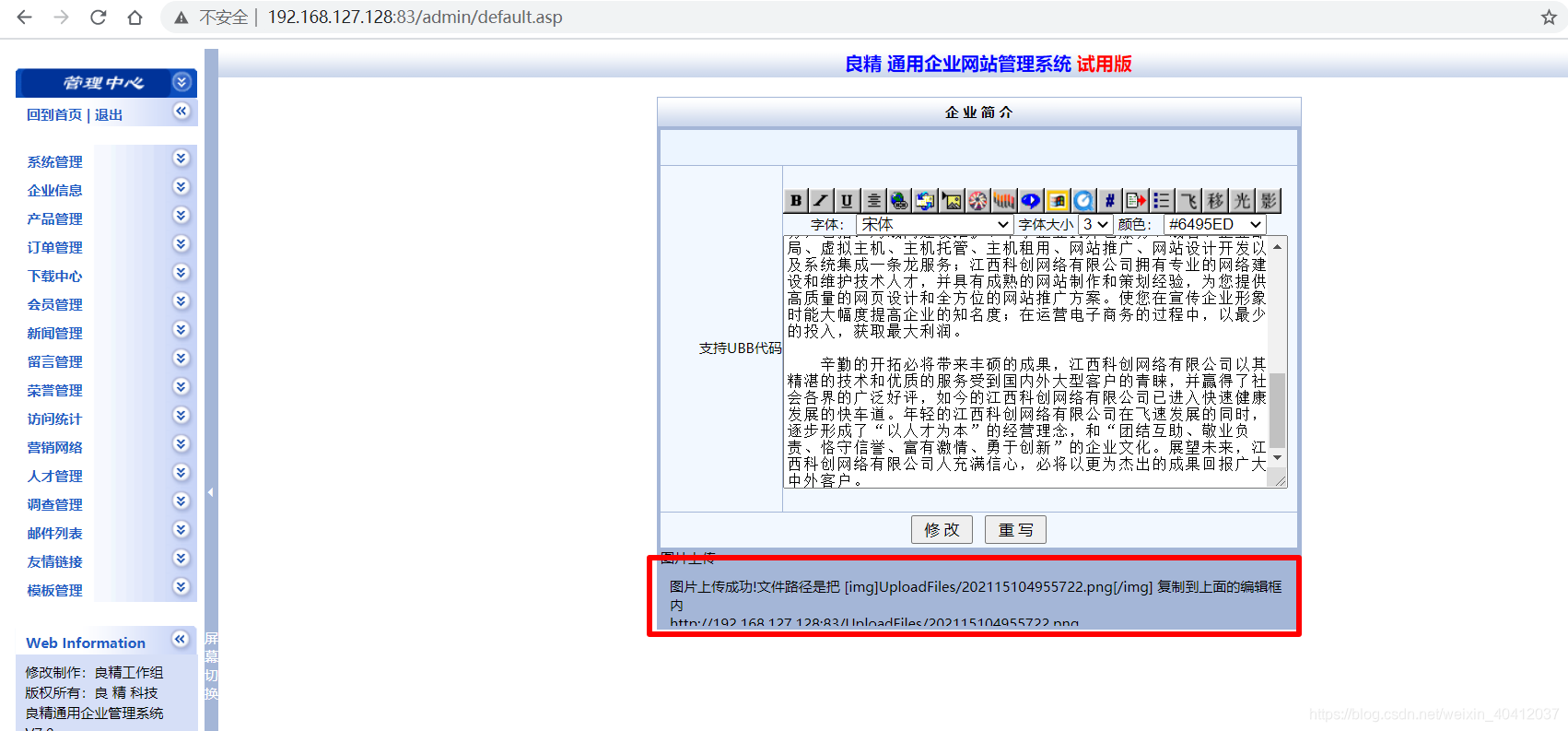The image size is (1568, 731).
Task: Click the text area scrollbar up arrow
Action: point(1277,247)
